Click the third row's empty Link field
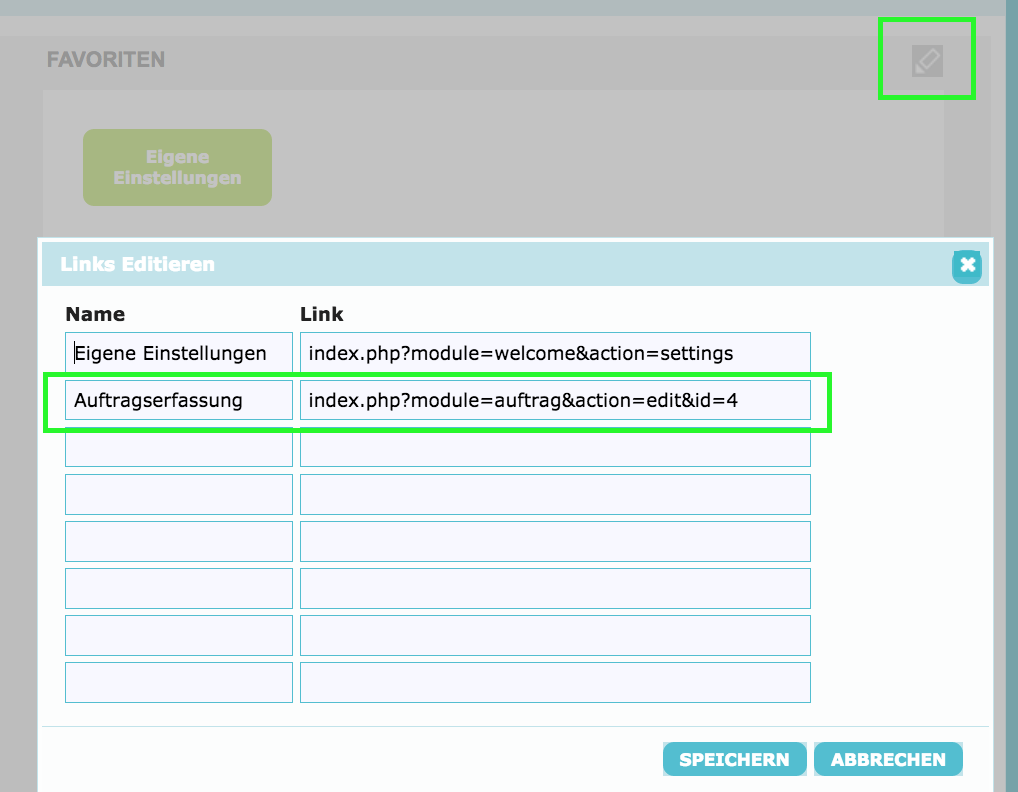The height and width of the screenshot is (792, 1018). pos(555,447)
